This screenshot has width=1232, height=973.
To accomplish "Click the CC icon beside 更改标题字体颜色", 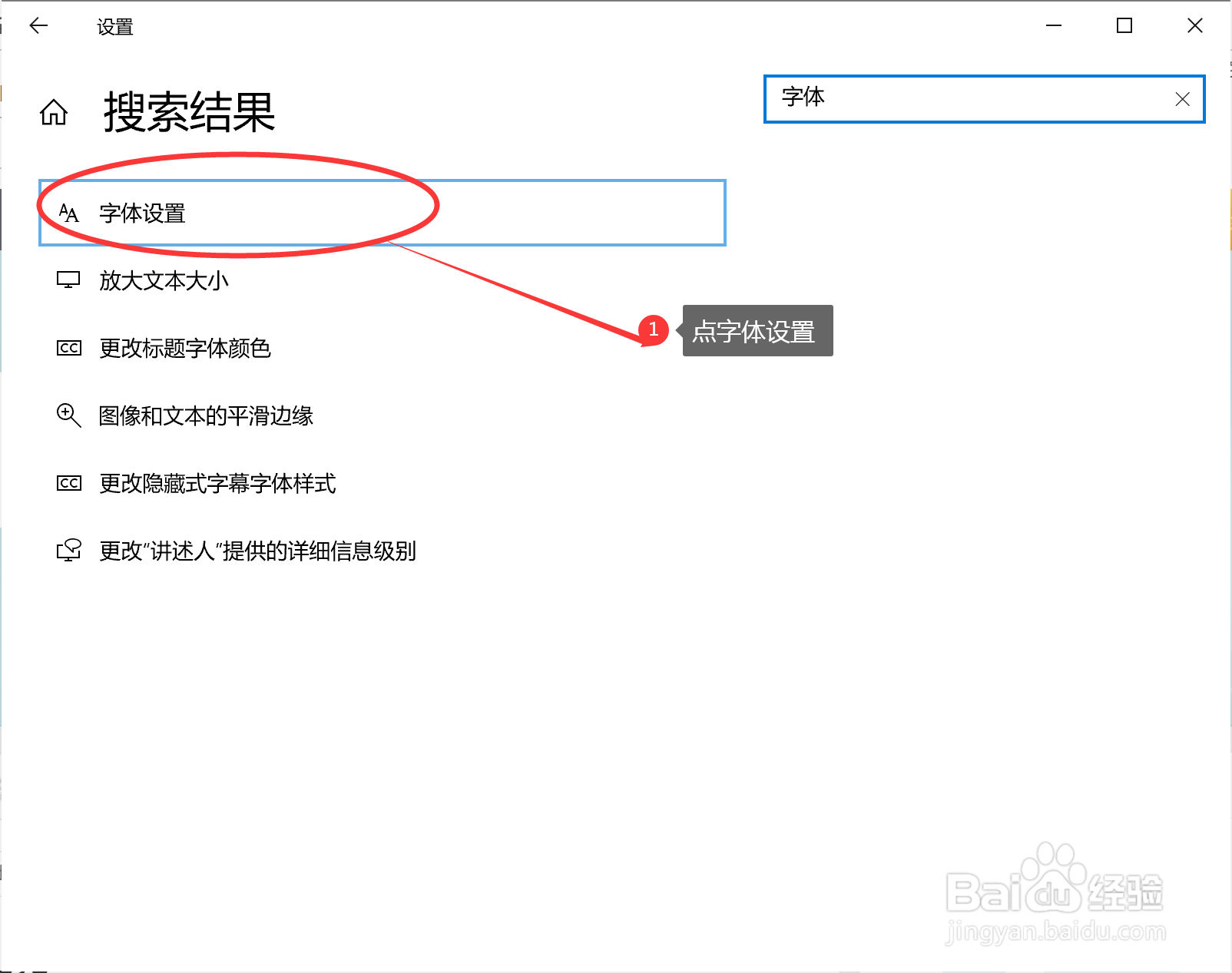I will (68, 348).
